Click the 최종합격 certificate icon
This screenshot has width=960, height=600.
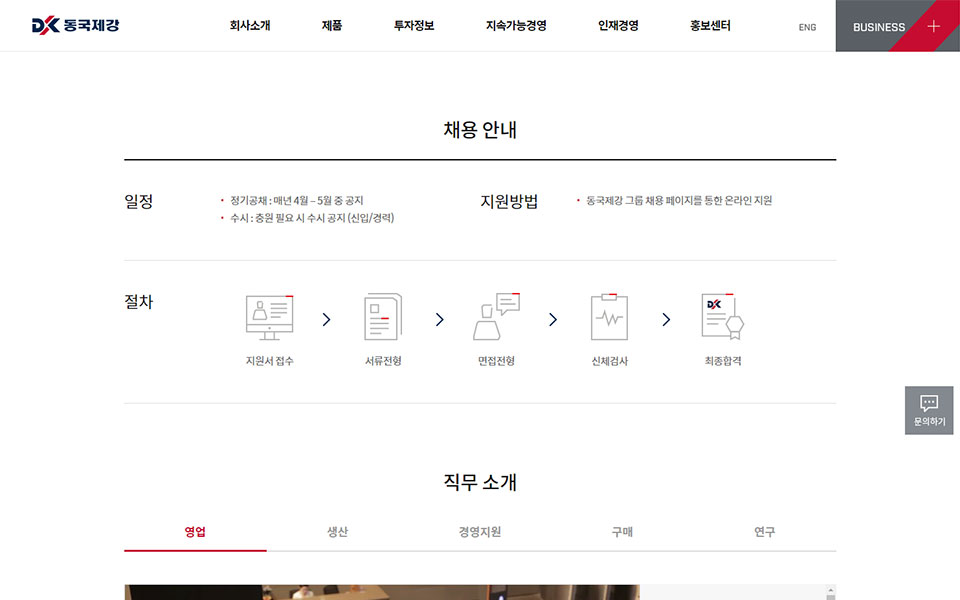pyautogui.click(x=722, y=317)
